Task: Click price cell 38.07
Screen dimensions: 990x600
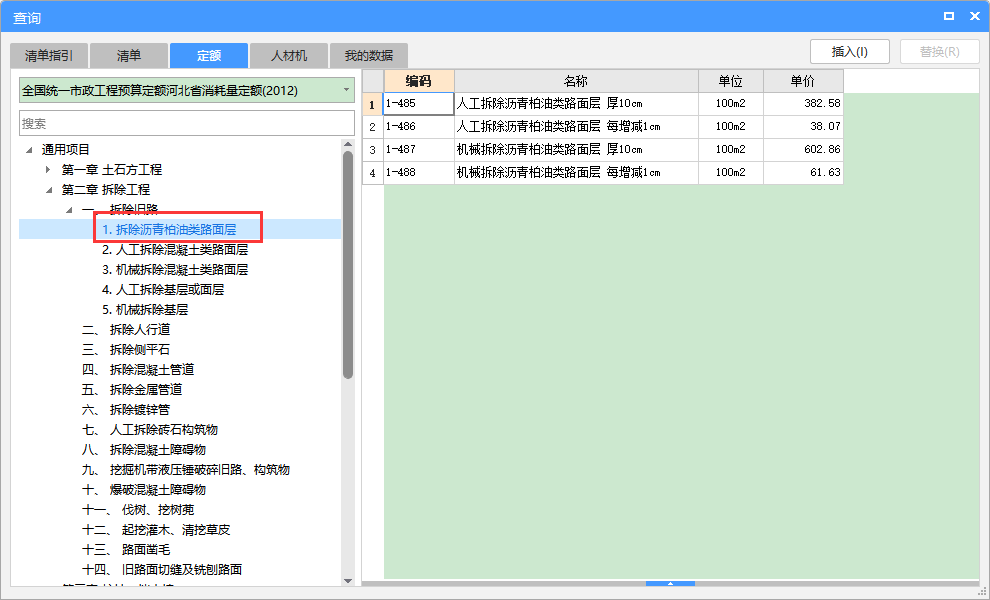Action: click(x=803, y=126)
